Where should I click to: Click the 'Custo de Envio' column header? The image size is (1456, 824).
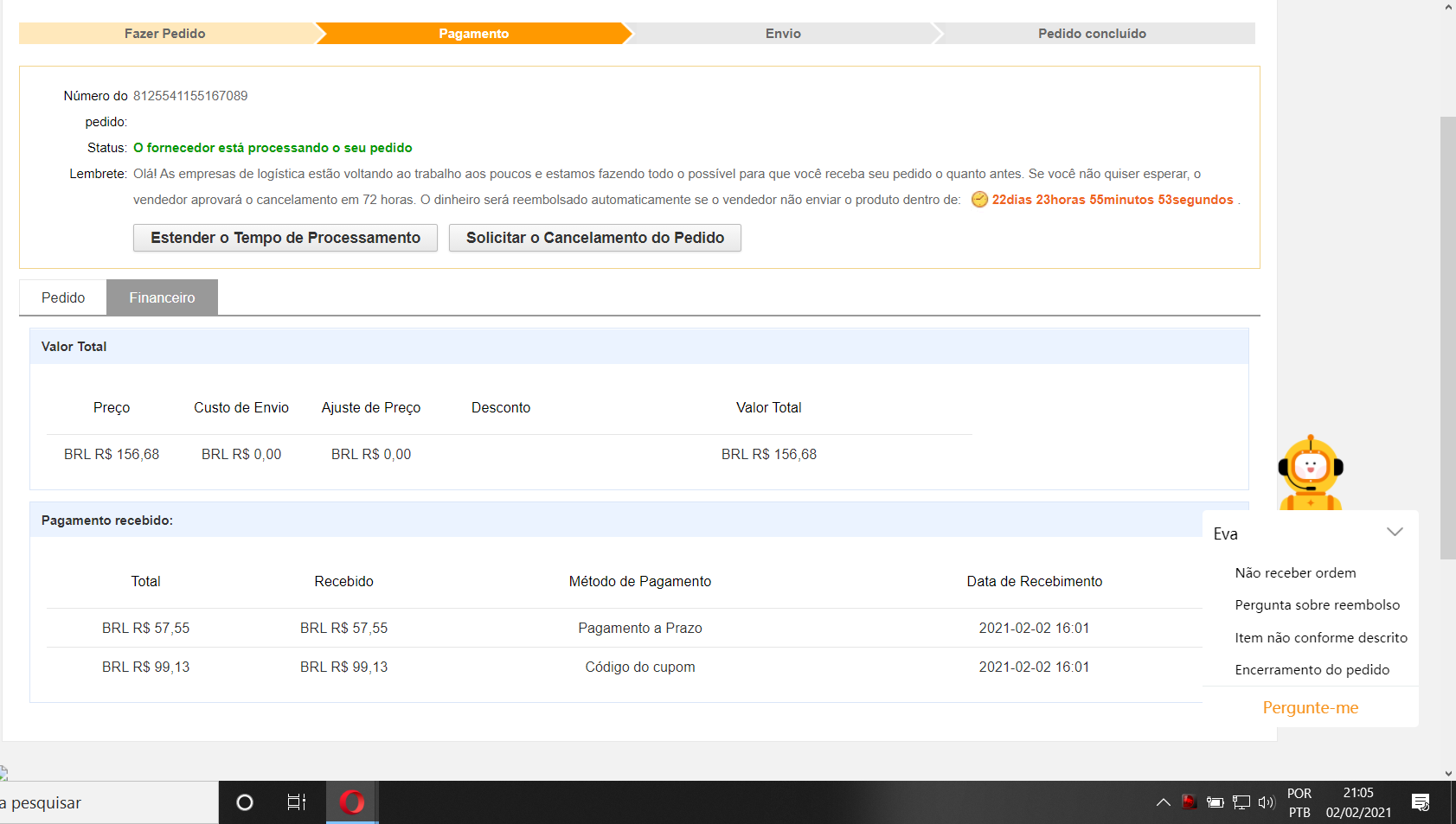point(241,407)
